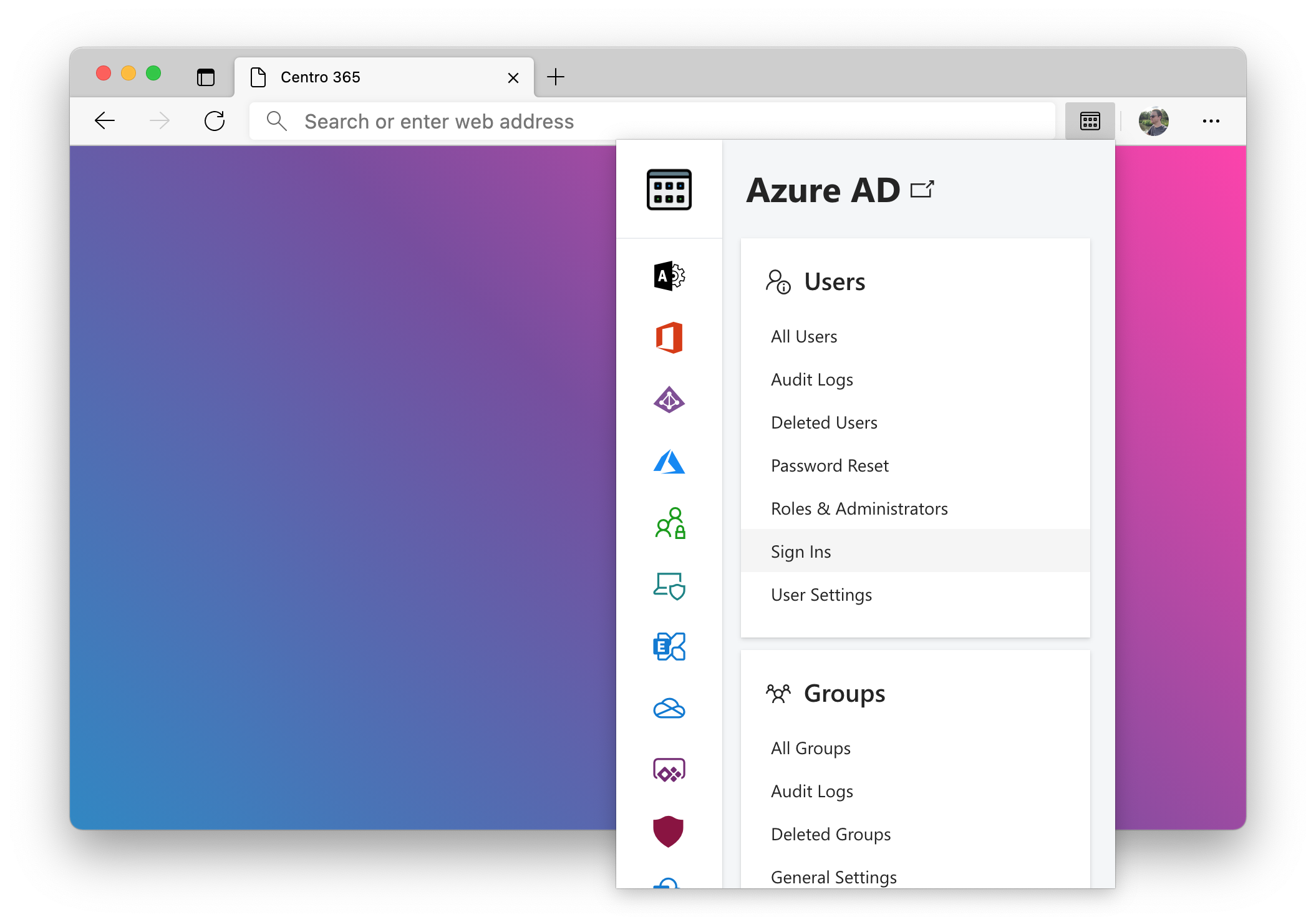The image size is (1316, 922).
Task: Open Azure AD external link icon
Action: pyautogui.click(x=922, y=190)
